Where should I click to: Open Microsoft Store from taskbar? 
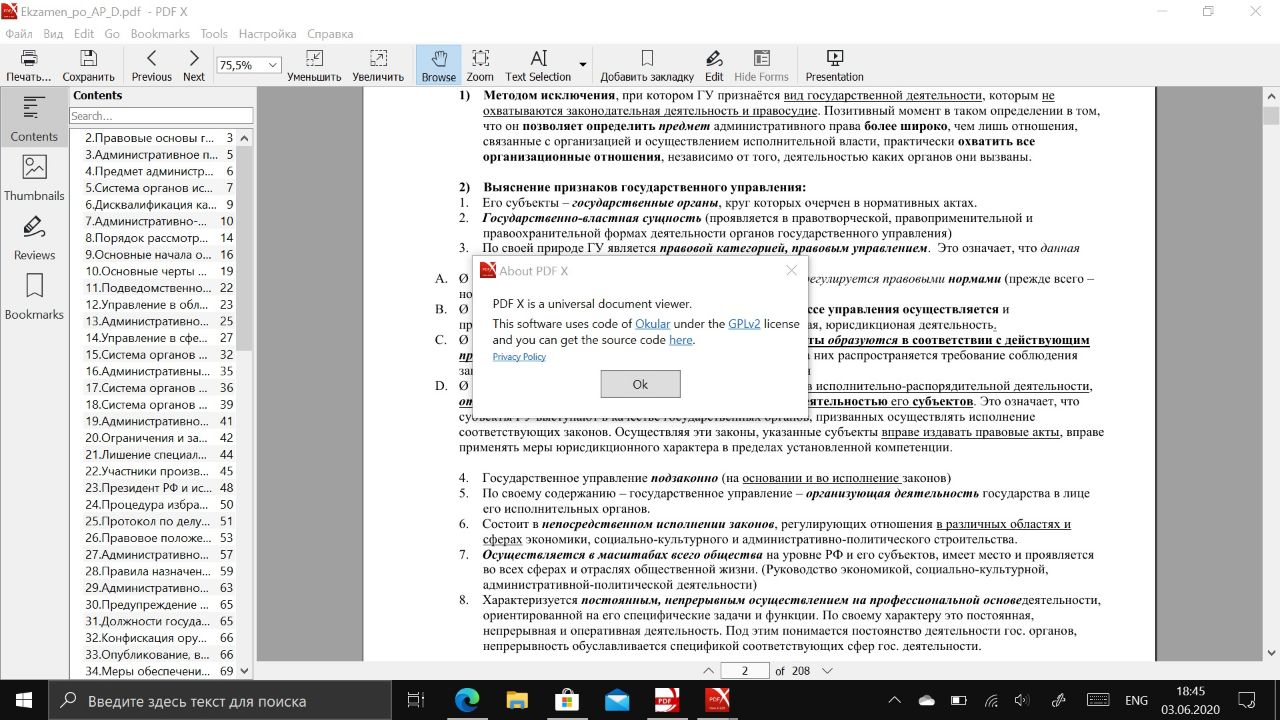(x=567, y=700)
